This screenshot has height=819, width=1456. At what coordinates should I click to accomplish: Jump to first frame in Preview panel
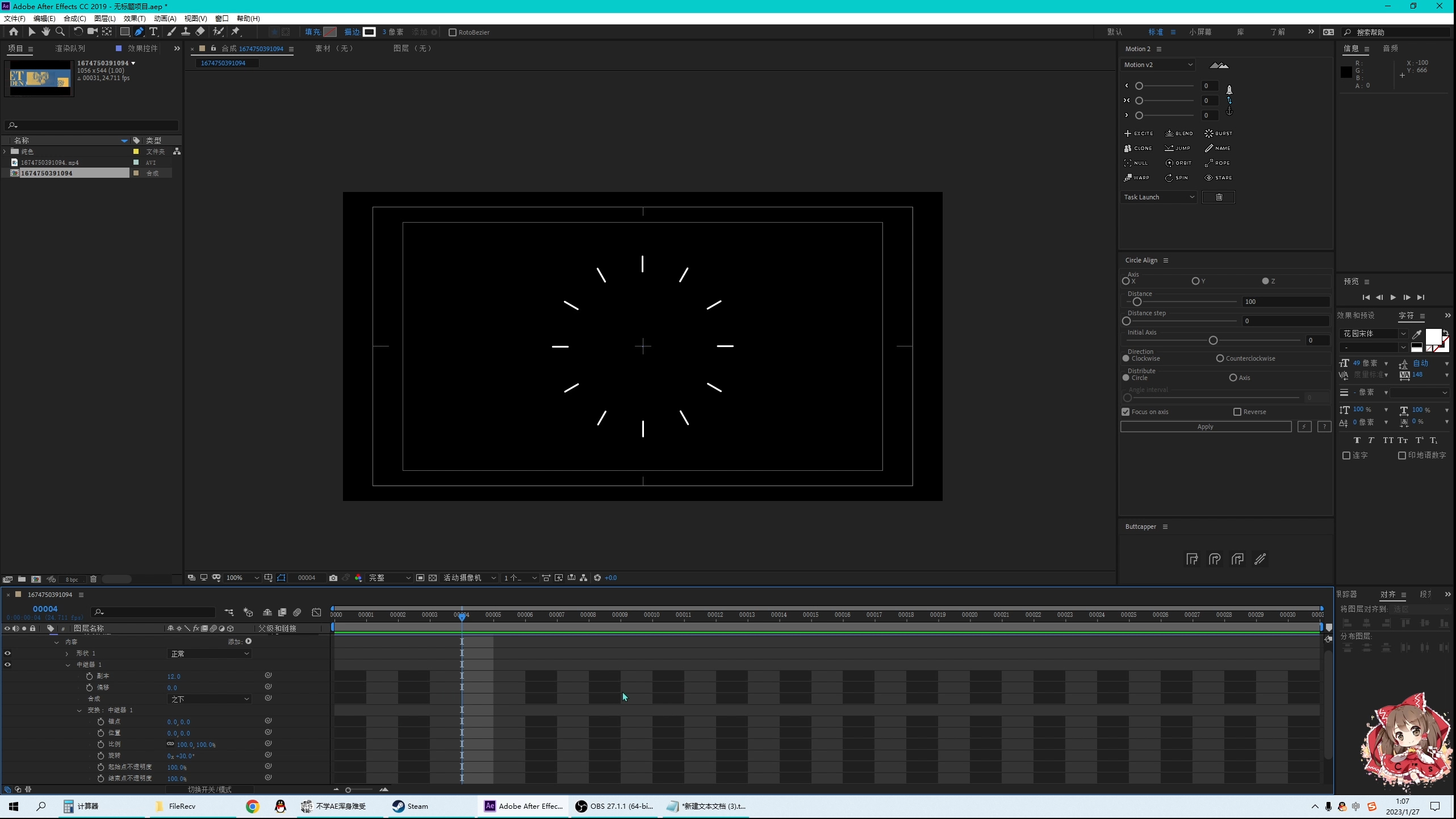tap(1366, 298)
